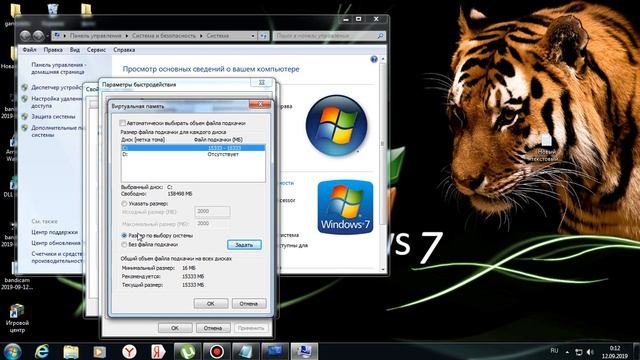This screenshot has width=640, height=360.
Task: Select 'Без файла подкачки' radio button
Action: coord(124,244)
